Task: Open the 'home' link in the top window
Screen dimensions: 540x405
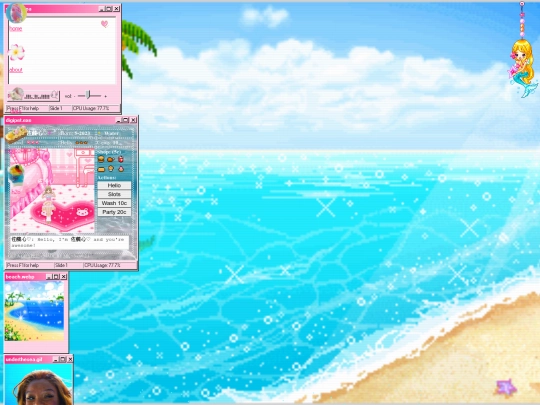Action: pos(15,29)
